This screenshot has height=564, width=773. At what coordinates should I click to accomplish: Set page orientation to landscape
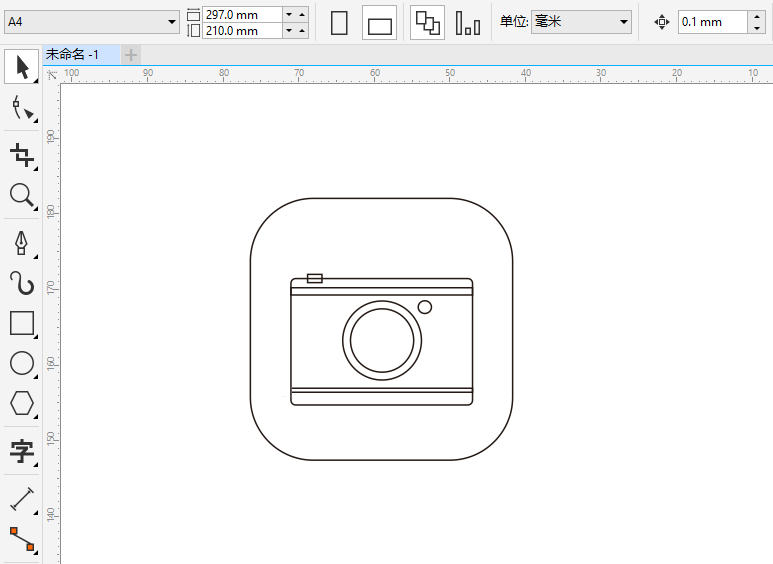(x=379, y=23)
